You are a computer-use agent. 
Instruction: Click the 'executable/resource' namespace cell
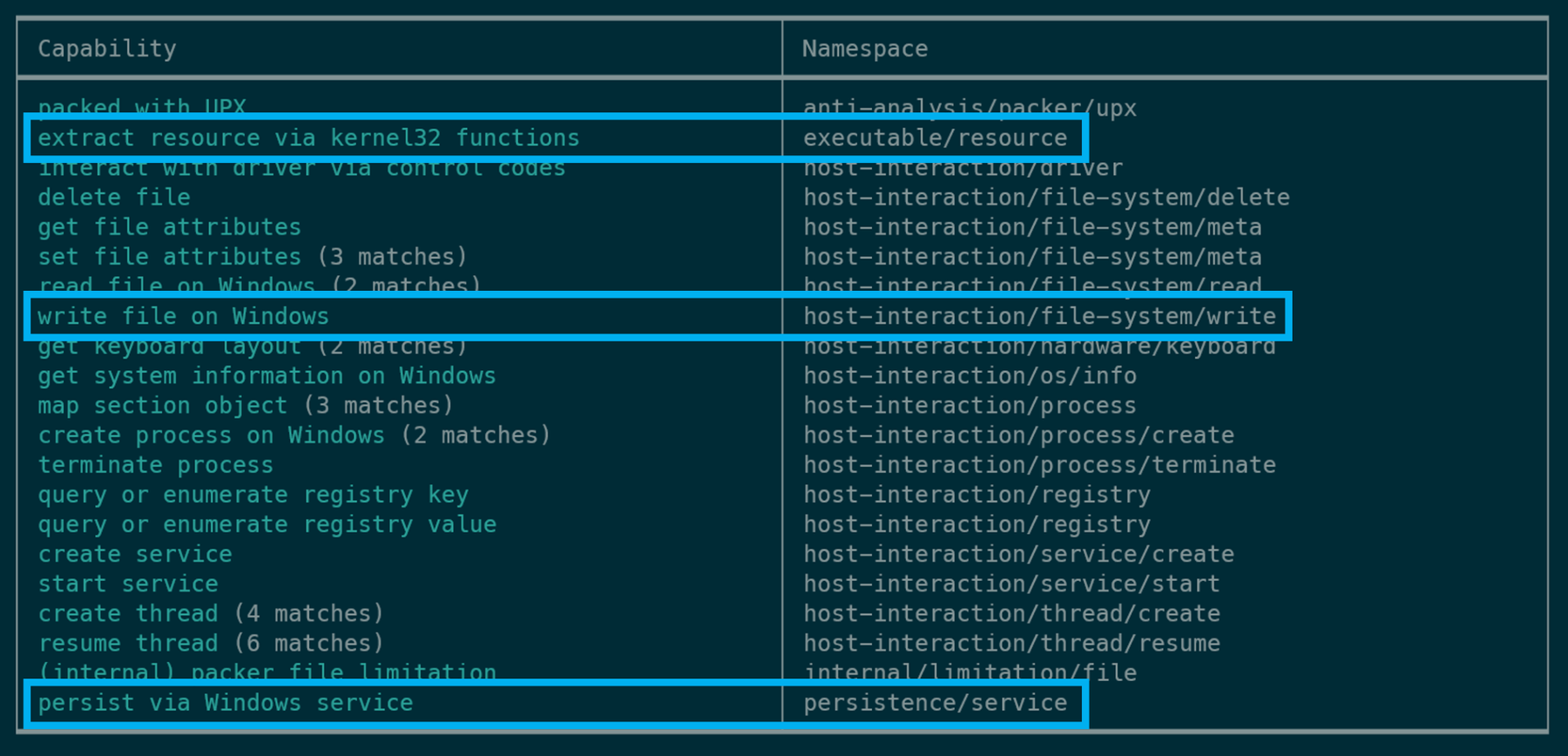coord(935,138)
